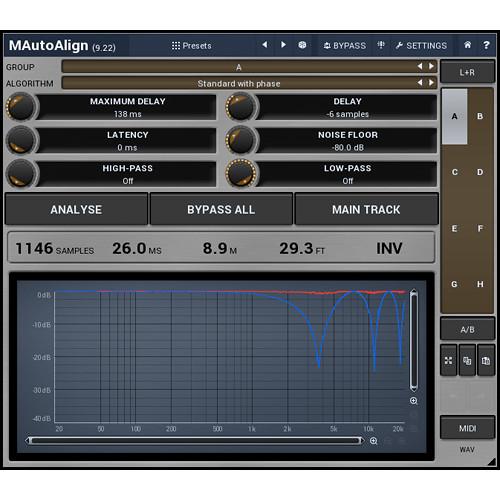Click the graph vertical scrollbar
The height and width of the screenshot is (500, 500).
tap(414, 340)
